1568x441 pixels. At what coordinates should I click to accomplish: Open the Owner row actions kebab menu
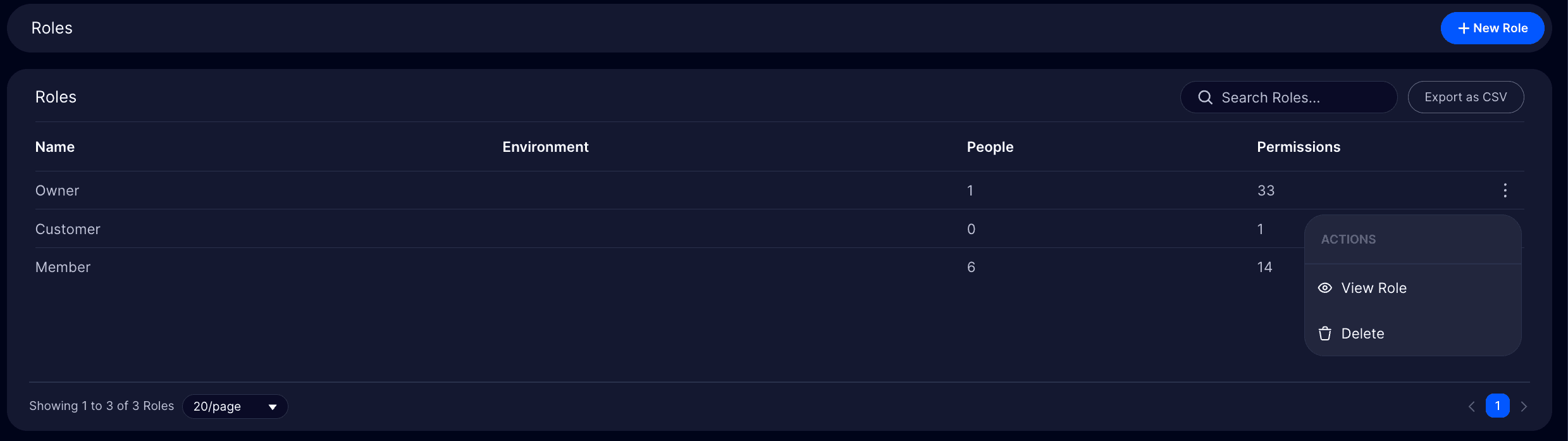pyautogui.click(x=1505, y=190)
